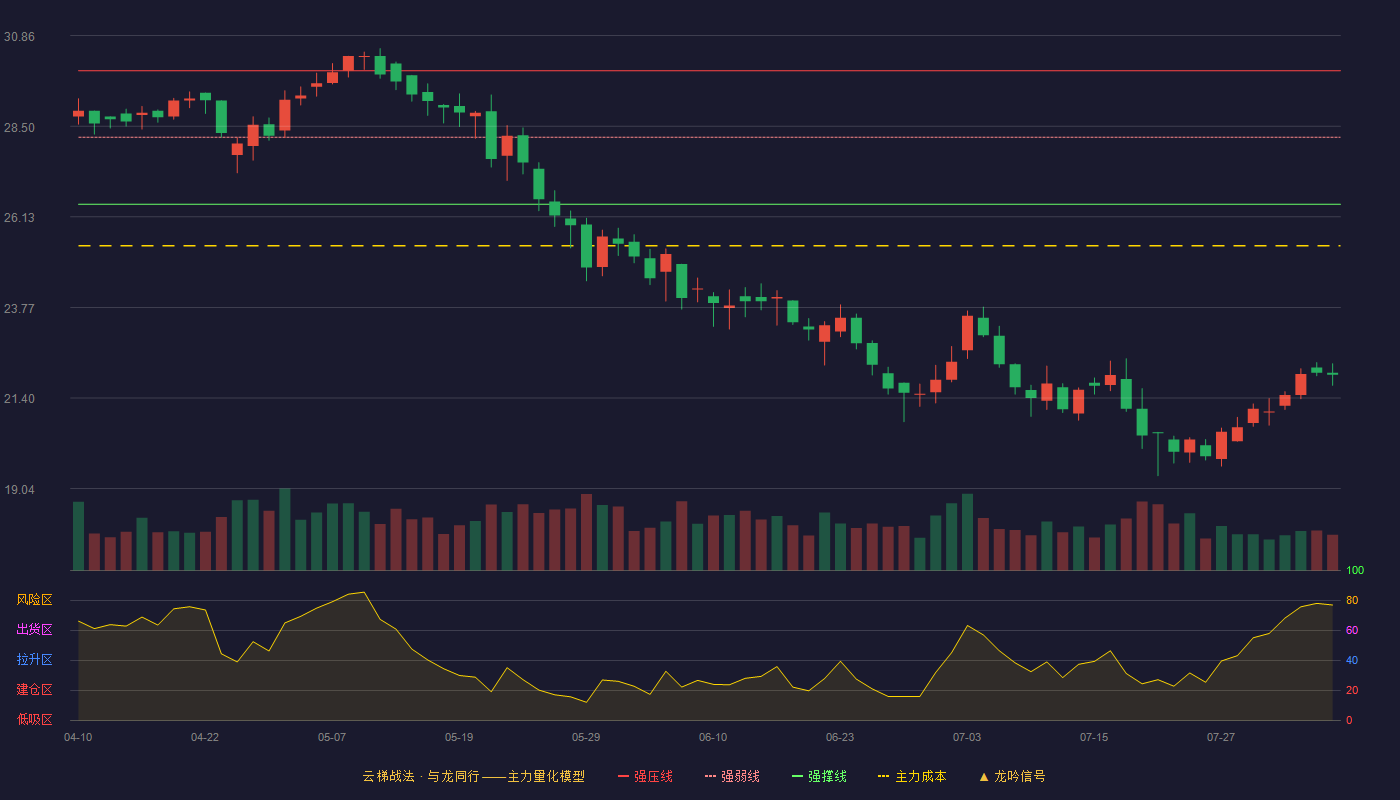This screenshot has width=1400, height=800.
Task: Click the 100 indicator scale value
Action: click(x=1355, y=571)
